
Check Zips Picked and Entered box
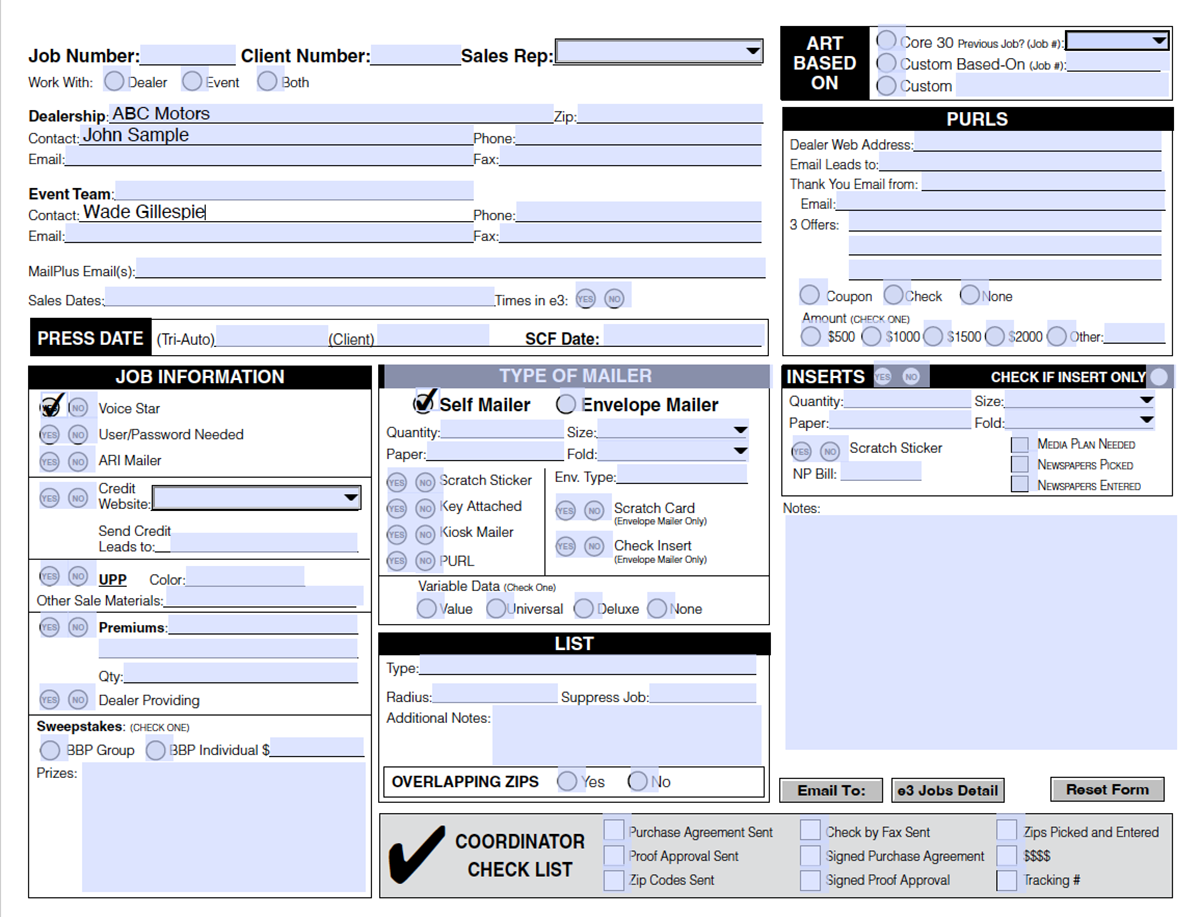[x=1007, y=831]
